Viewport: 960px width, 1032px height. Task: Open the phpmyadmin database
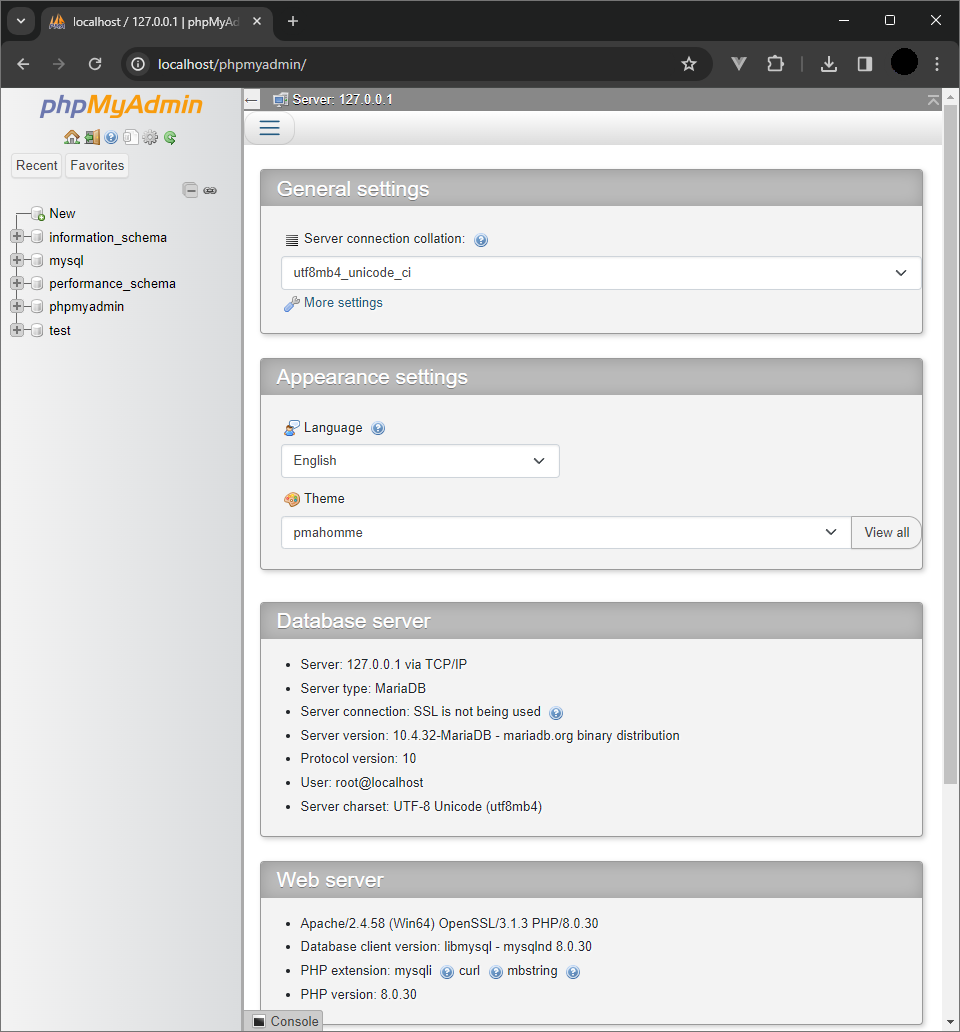(x=86, y=307)
